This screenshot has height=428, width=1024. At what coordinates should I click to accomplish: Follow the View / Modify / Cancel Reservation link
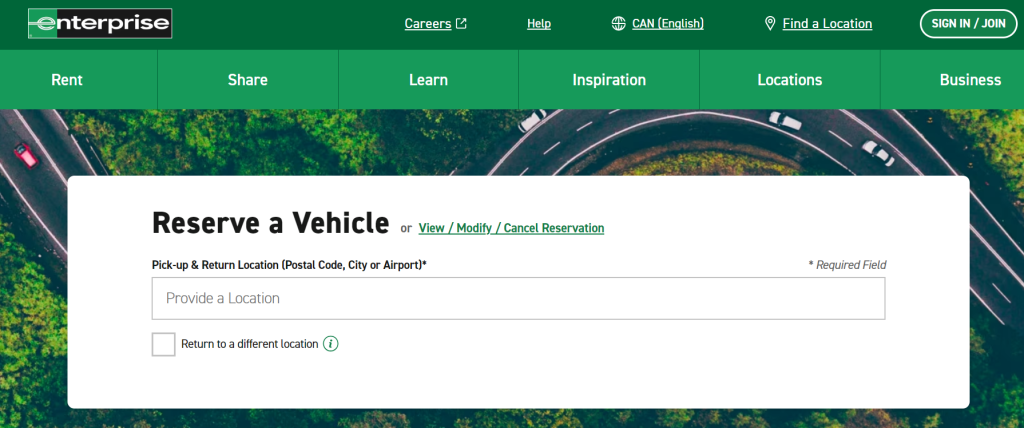[511, 228]
